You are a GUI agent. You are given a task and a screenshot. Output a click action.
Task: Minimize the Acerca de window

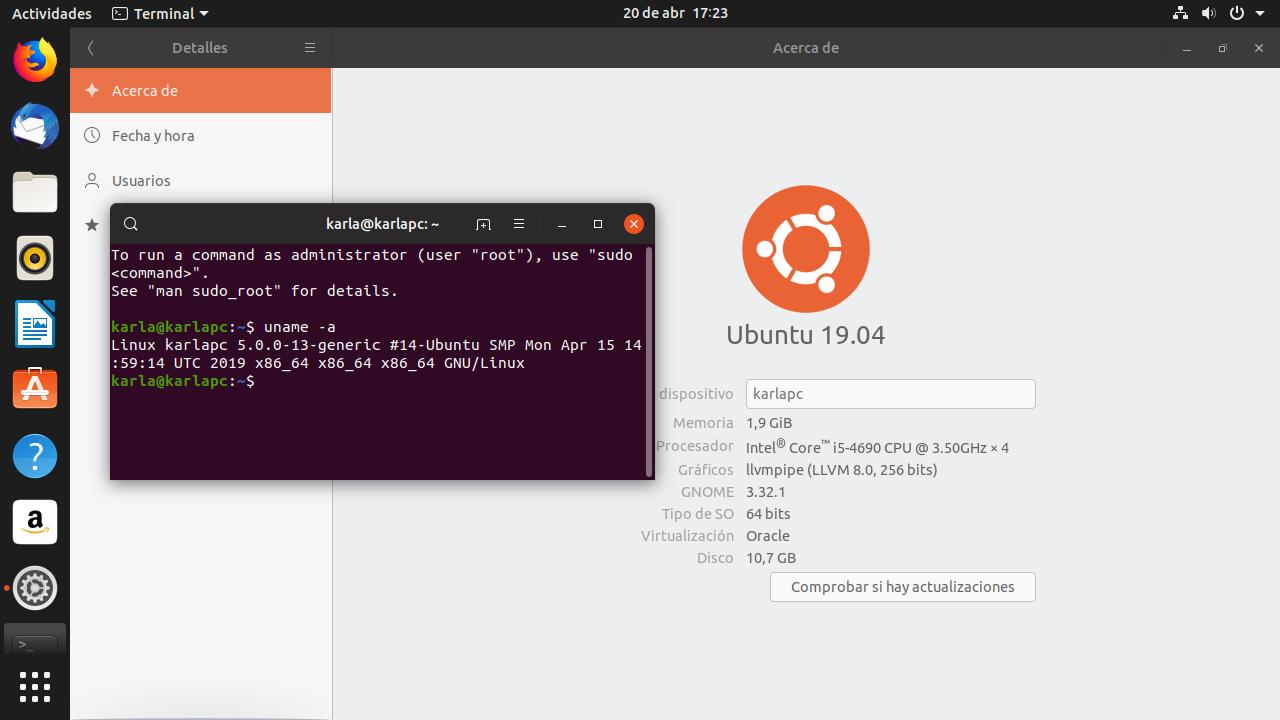pyautogui.click(x=1186, y=48)
